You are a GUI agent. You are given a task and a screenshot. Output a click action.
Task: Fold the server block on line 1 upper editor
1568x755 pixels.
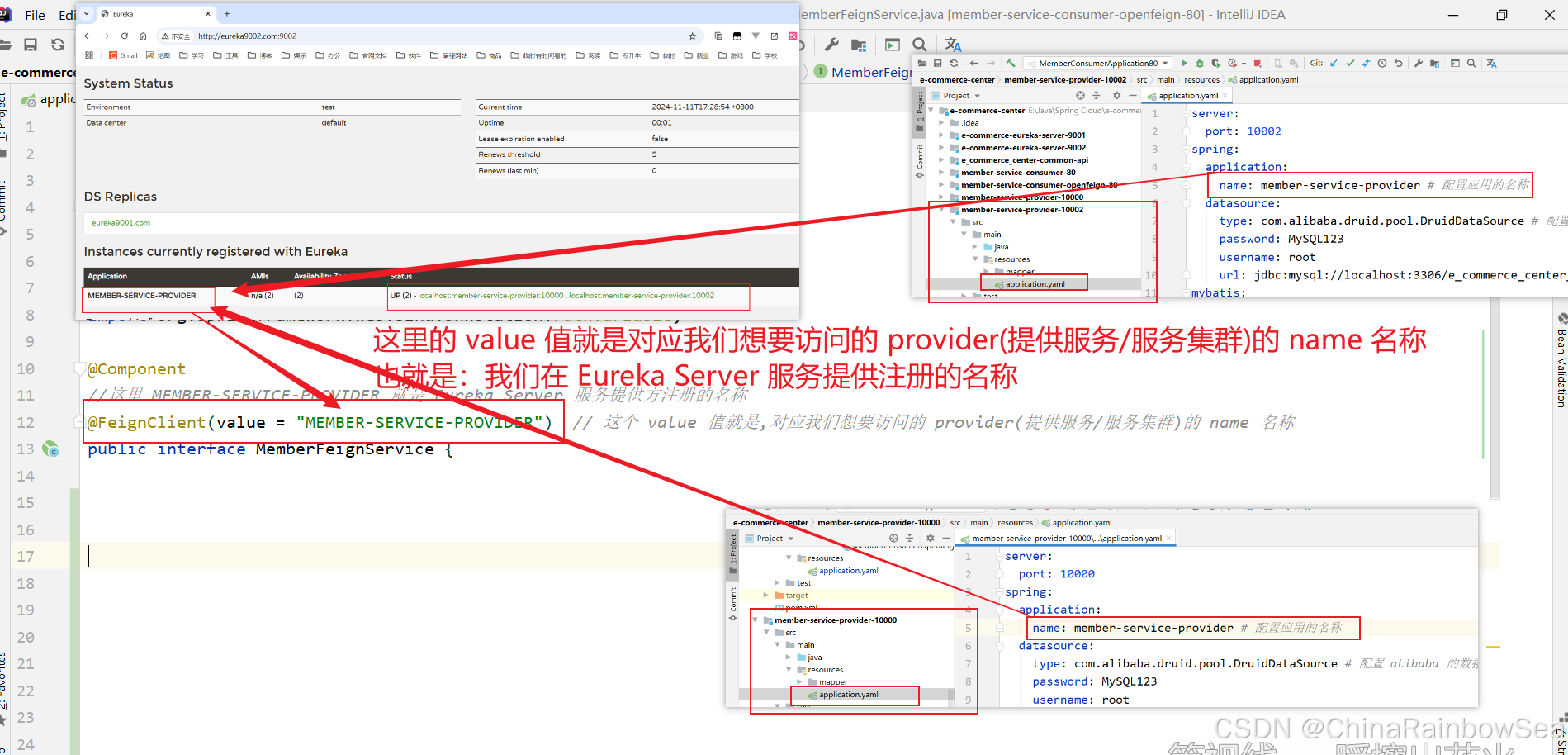(x=1186, y=114)
